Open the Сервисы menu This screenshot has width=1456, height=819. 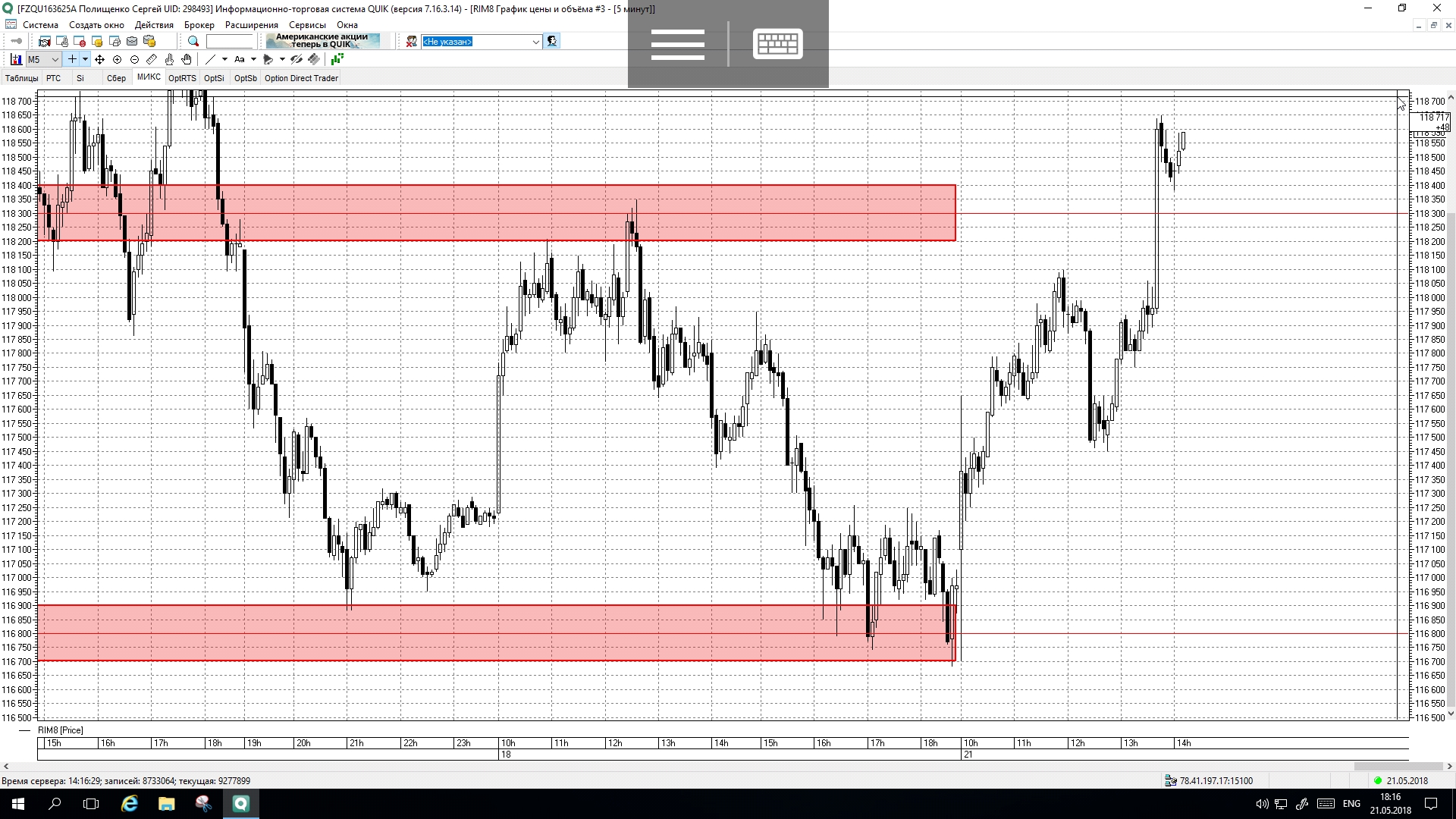[307, 25]
